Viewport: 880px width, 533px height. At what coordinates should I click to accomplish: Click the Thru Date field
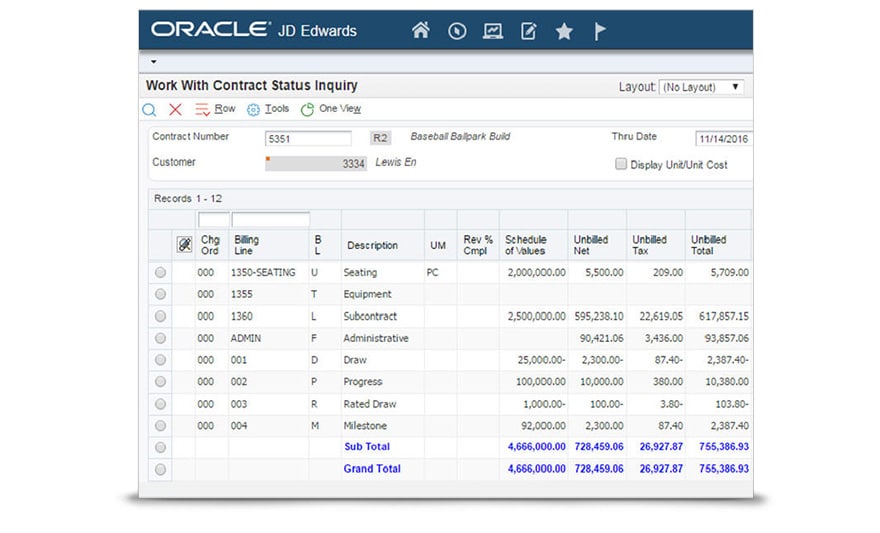pos(722,139)
